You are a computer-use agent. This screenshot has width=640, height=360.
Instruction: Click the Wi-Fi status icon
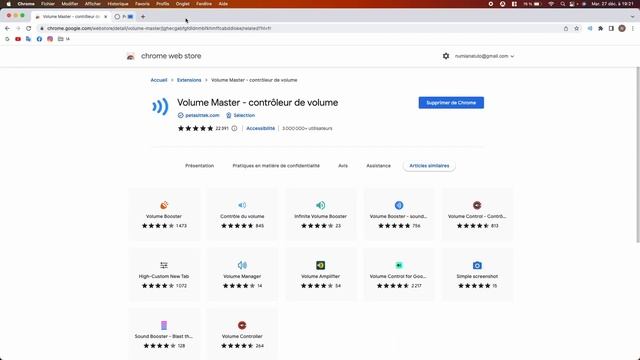tap(551, 4)
